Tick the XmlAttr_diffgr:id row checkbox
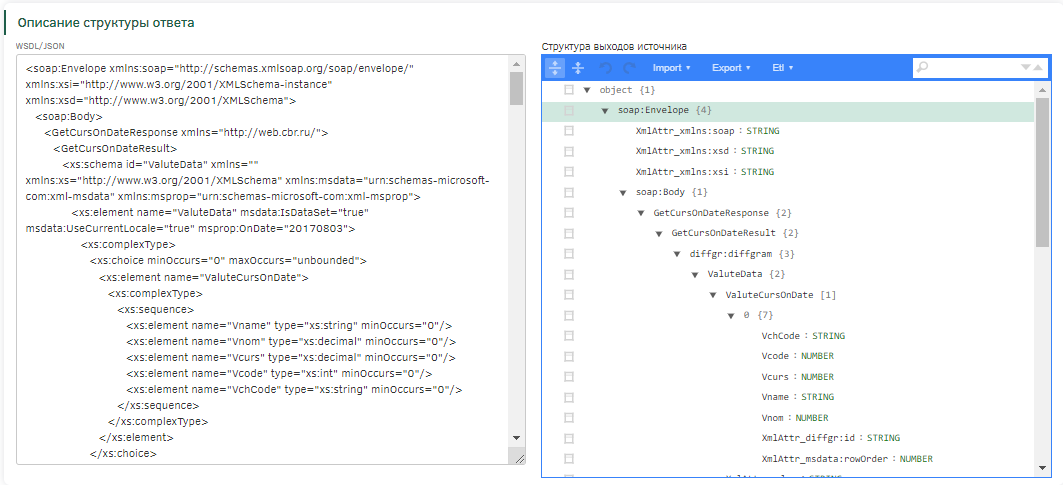 (x=569, y=438)
